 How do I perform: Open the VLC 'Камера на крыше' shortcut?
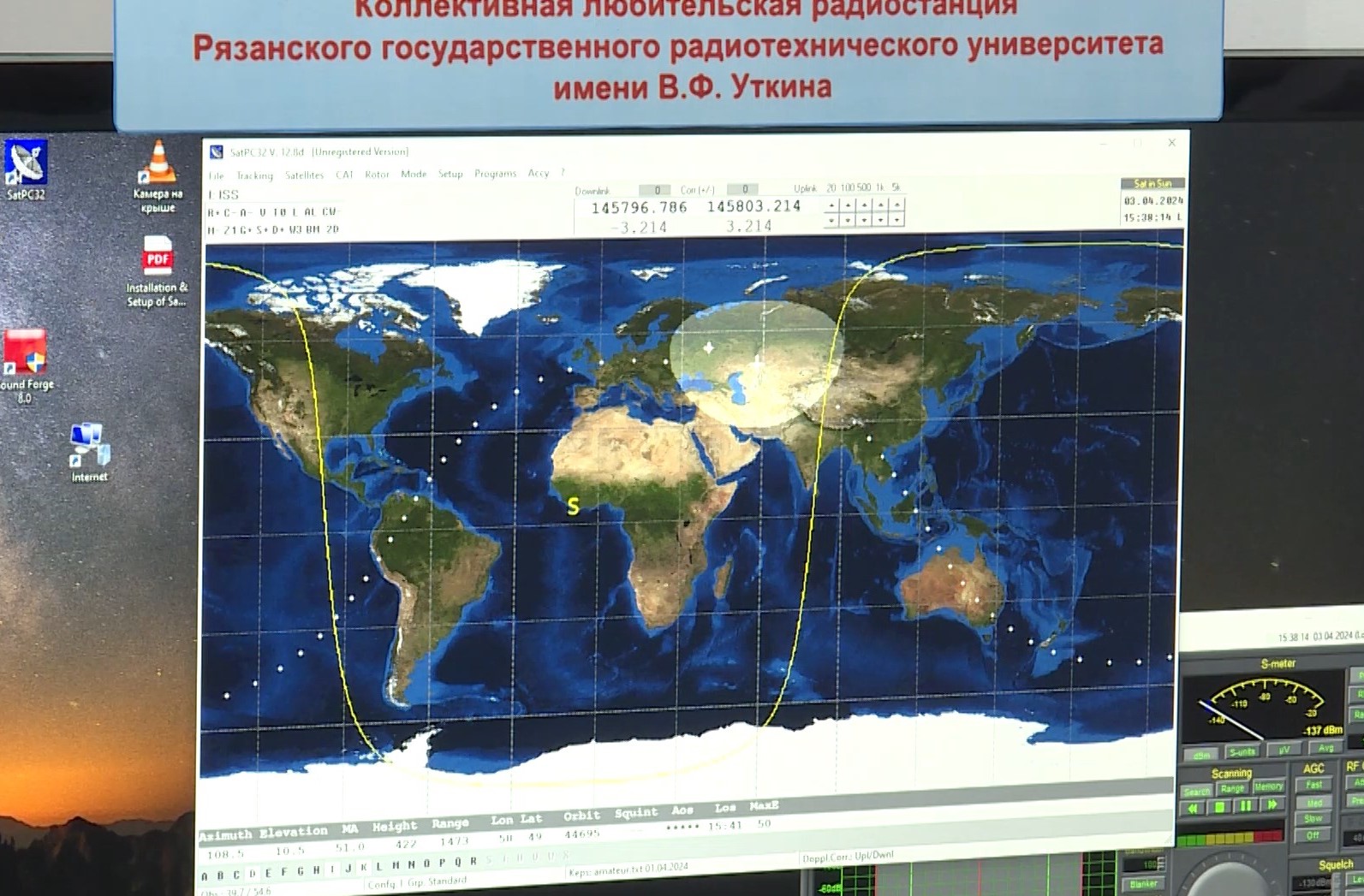(158, 176)
